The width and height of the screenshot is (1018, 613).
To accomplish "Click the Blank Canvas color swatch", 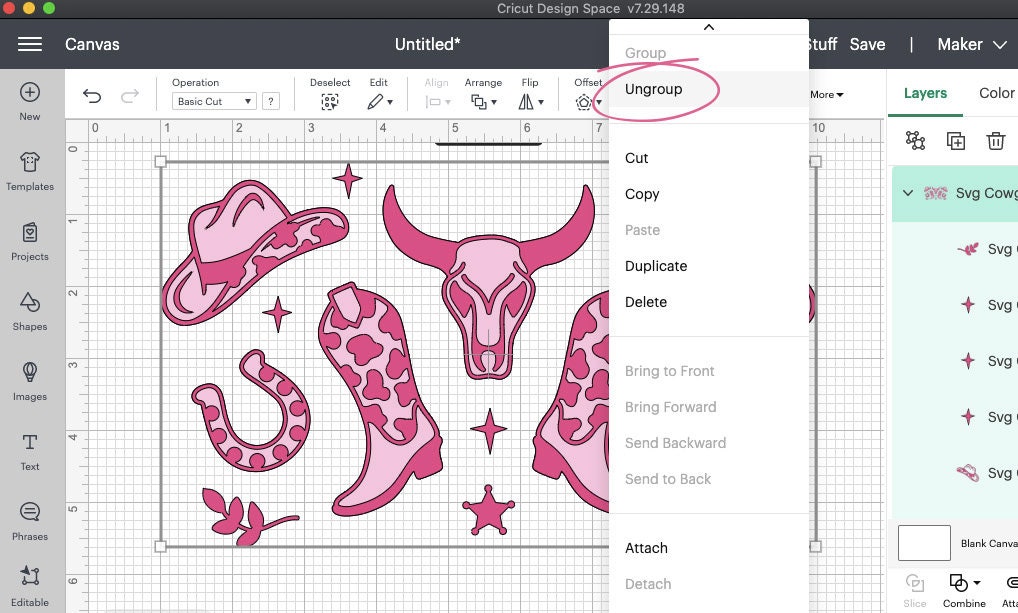I will [x=924, y=543].
